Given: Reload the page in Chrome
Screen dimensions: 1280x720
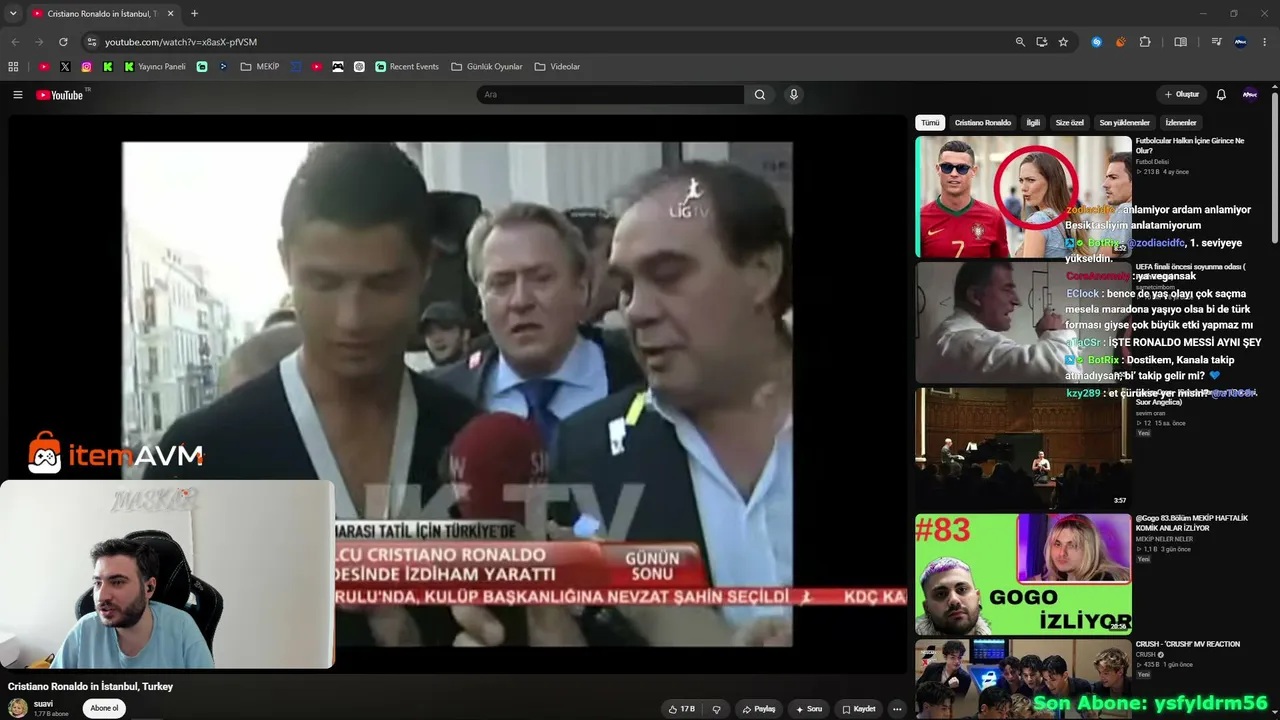Looking at the screenshot, I should [63, 42].
